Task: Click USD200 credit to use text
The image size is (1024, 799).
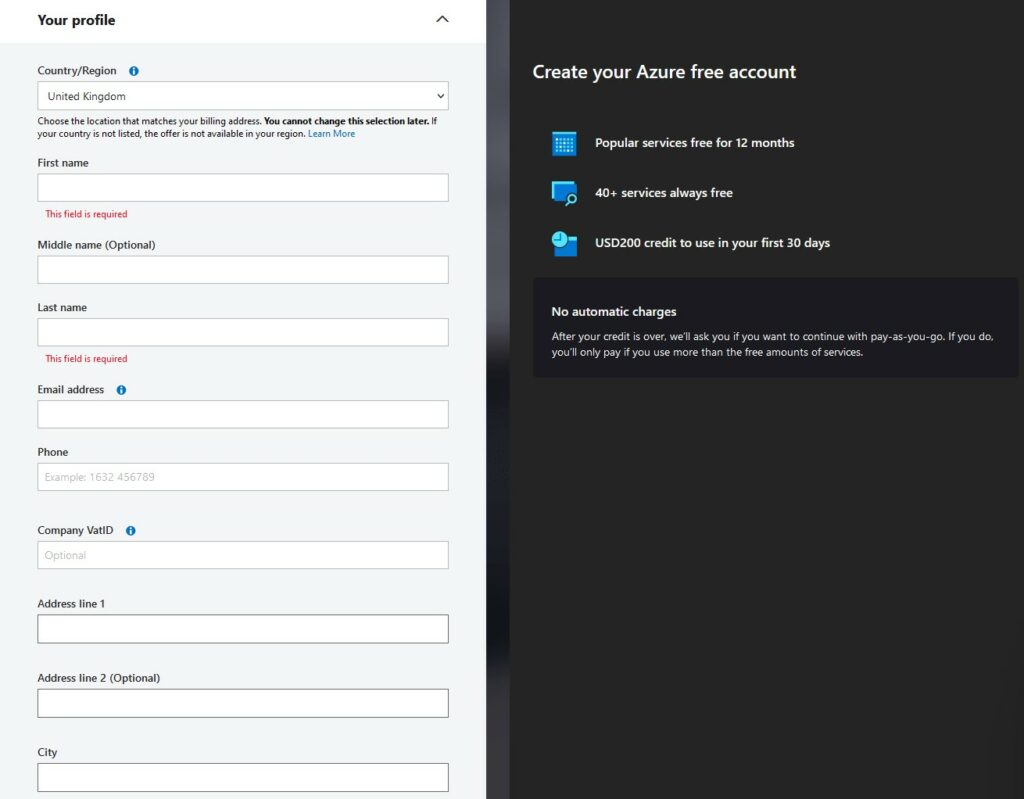Action: (712, 243)
